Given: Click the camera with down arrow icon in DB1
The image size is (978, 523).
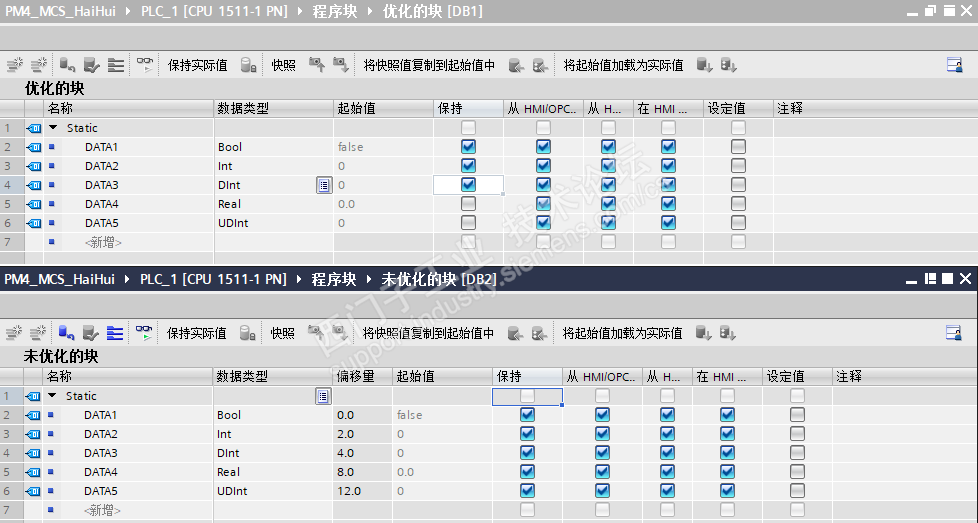Looking at the screenshot, I should (341, 64).
